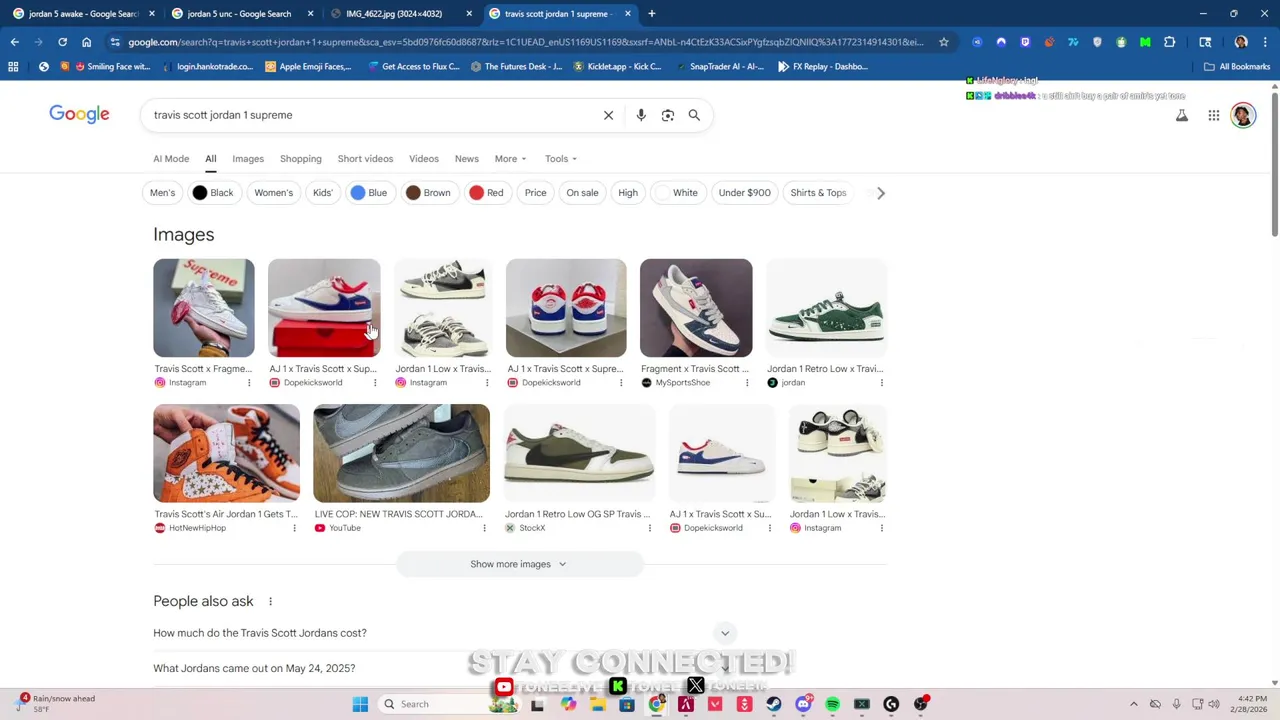Go back to the previous page
This screenshot has width=1280, height=720.
point(14,42)
